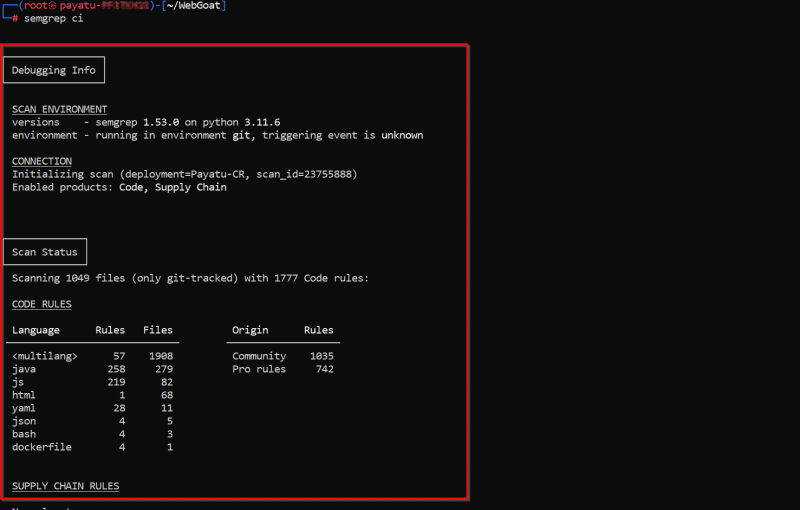Screen dimensions: 800x510
Task: Click 'Enabled products: Code, Supply Chain' line
Action: (x=119, y=187)
